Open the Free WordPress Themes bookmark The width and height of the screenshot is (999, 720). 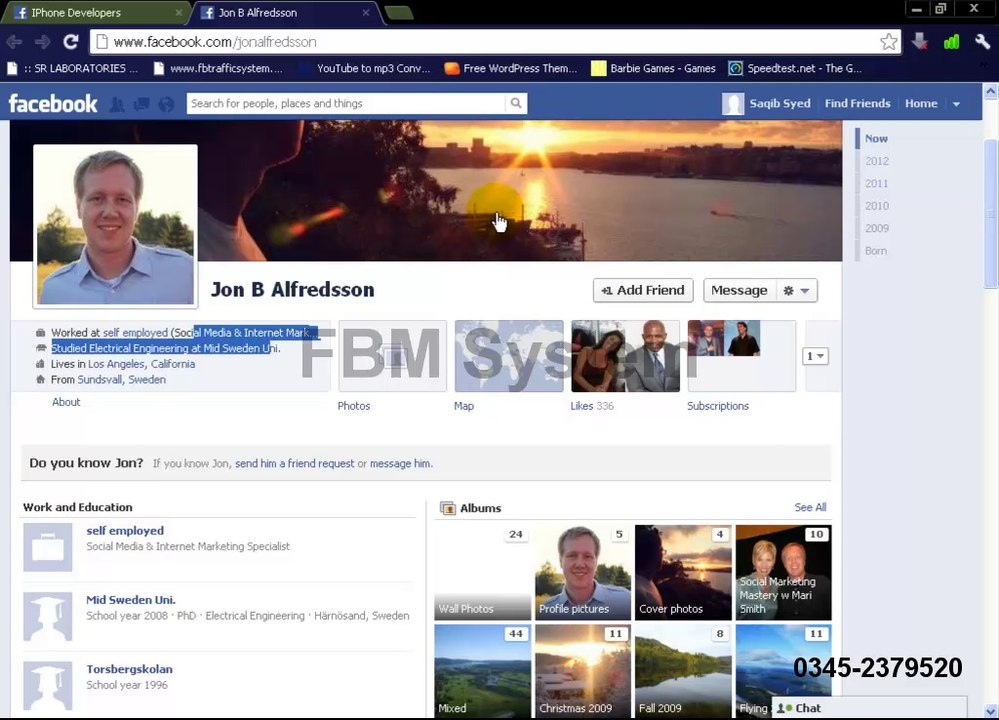[511, 68]
